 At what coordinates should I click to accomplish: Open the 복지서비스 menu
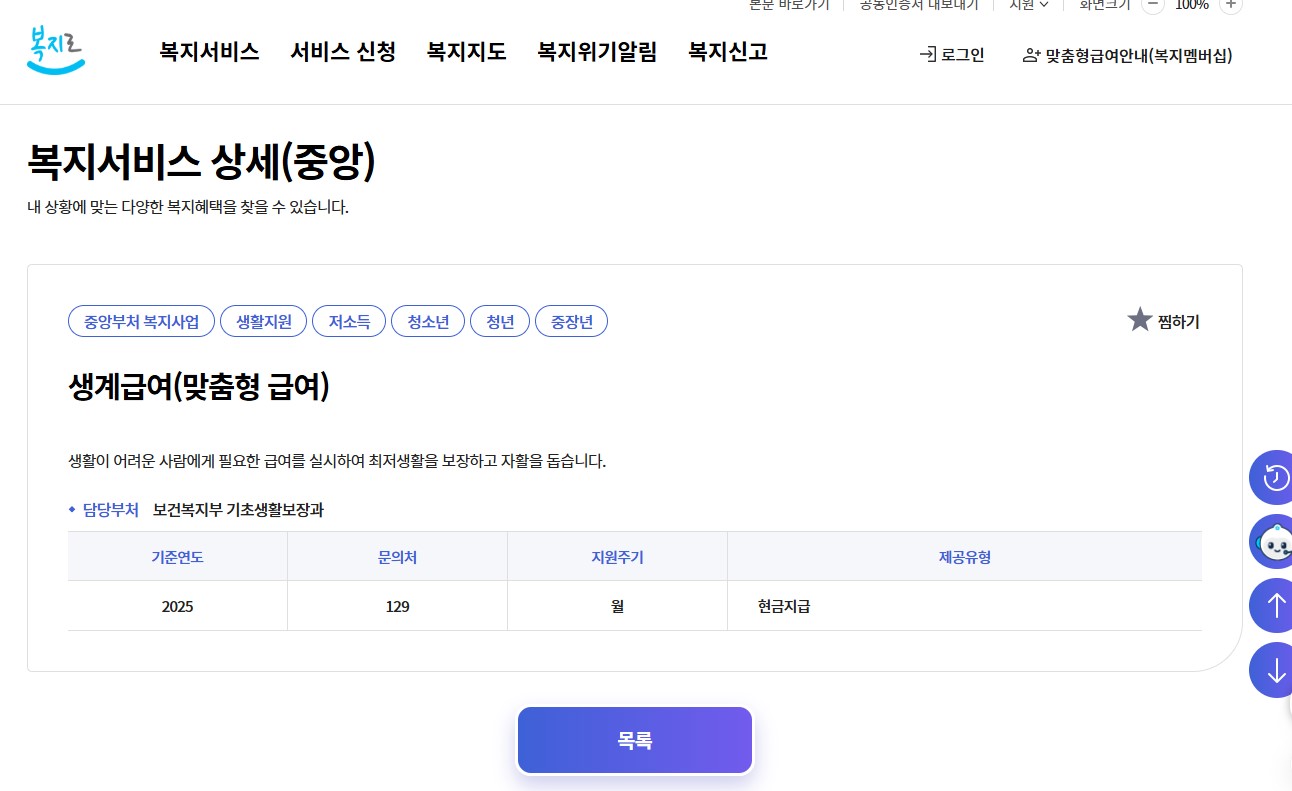point(209,52)
